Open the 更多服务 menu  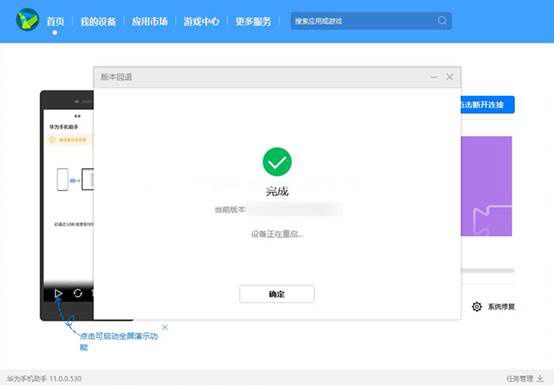tap(253, 22)
